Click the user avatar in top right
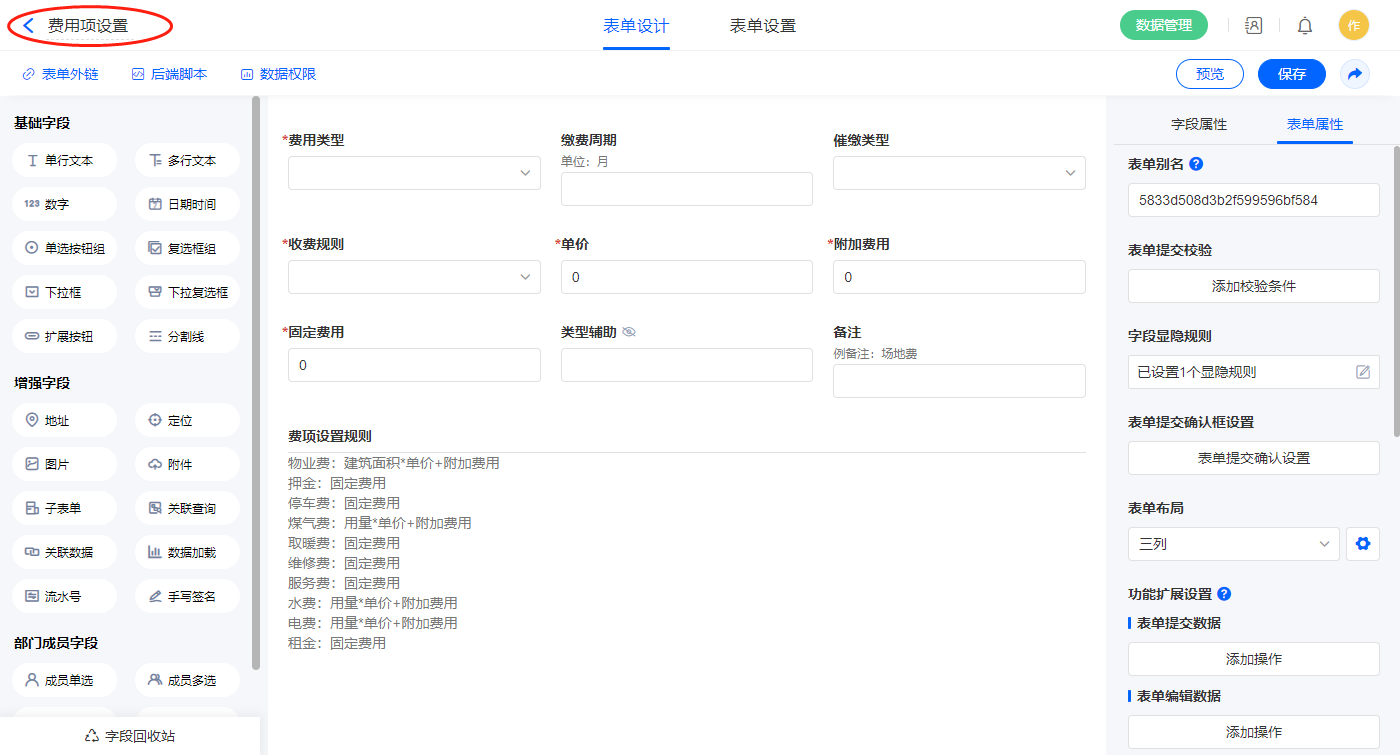 coord(1353,26)
